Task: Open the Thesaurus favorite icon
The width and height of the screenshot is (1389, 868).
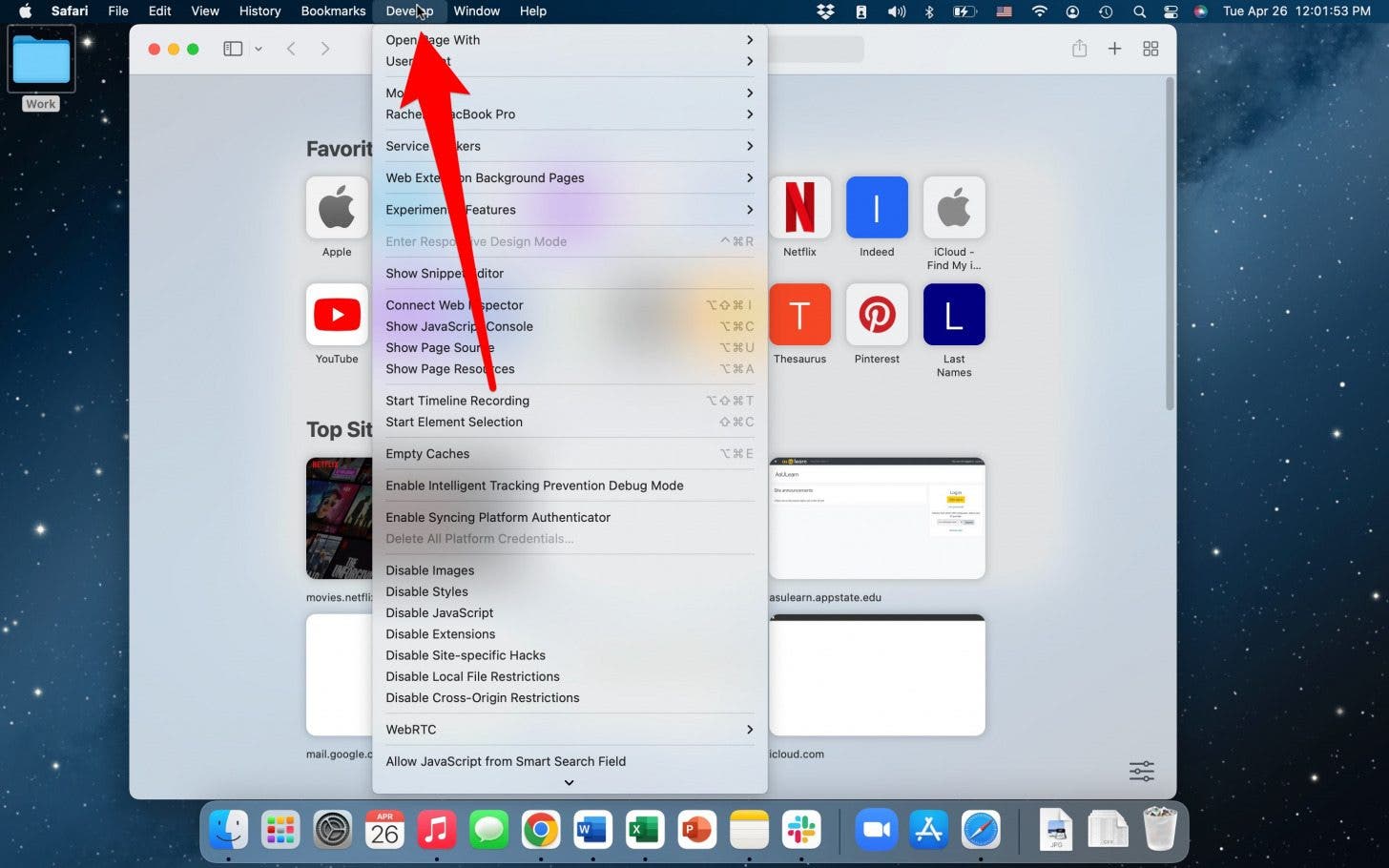Action: [799, 314]
